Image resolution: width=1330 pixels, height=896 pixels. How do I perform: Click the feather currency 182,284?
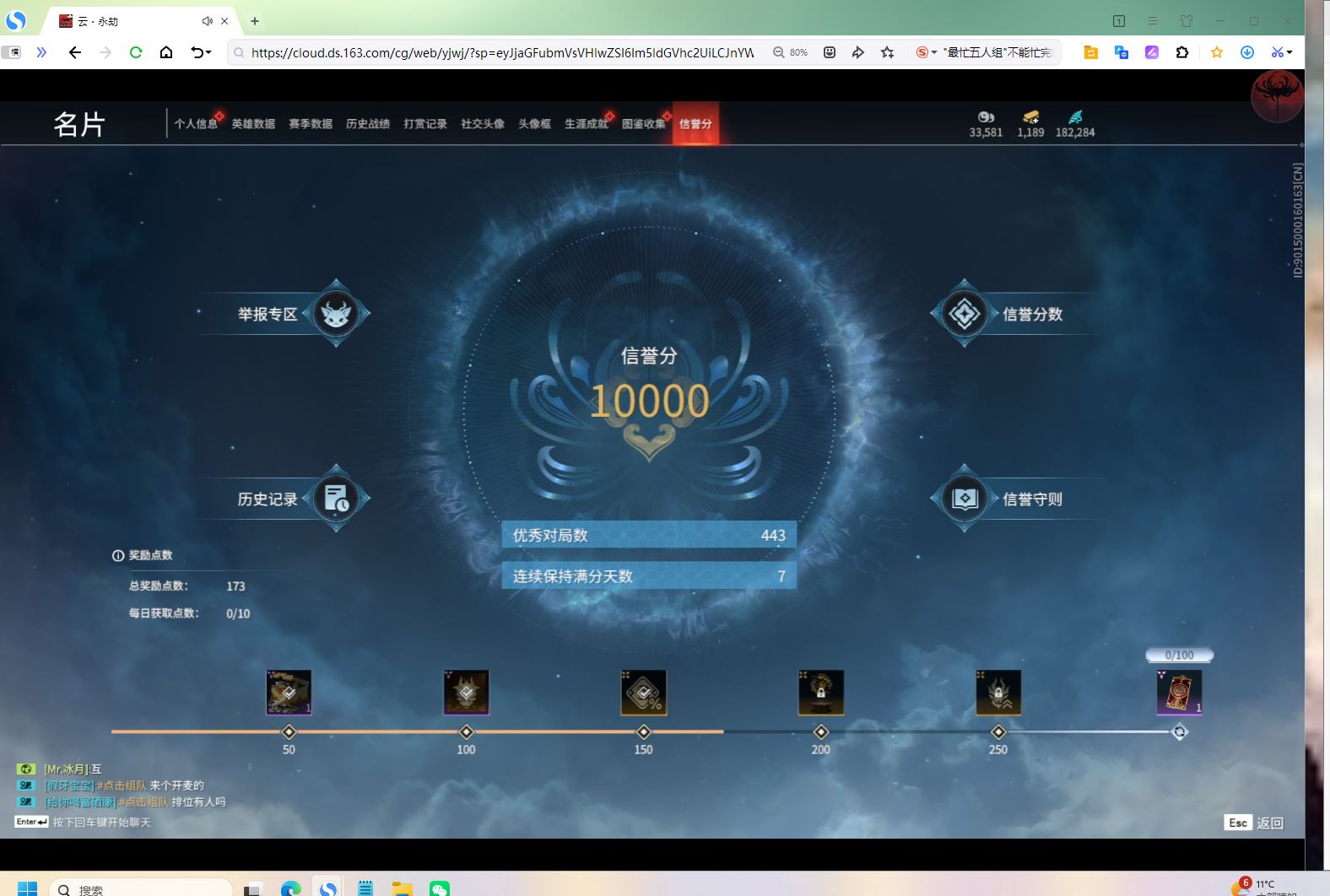click(1075, 124)
